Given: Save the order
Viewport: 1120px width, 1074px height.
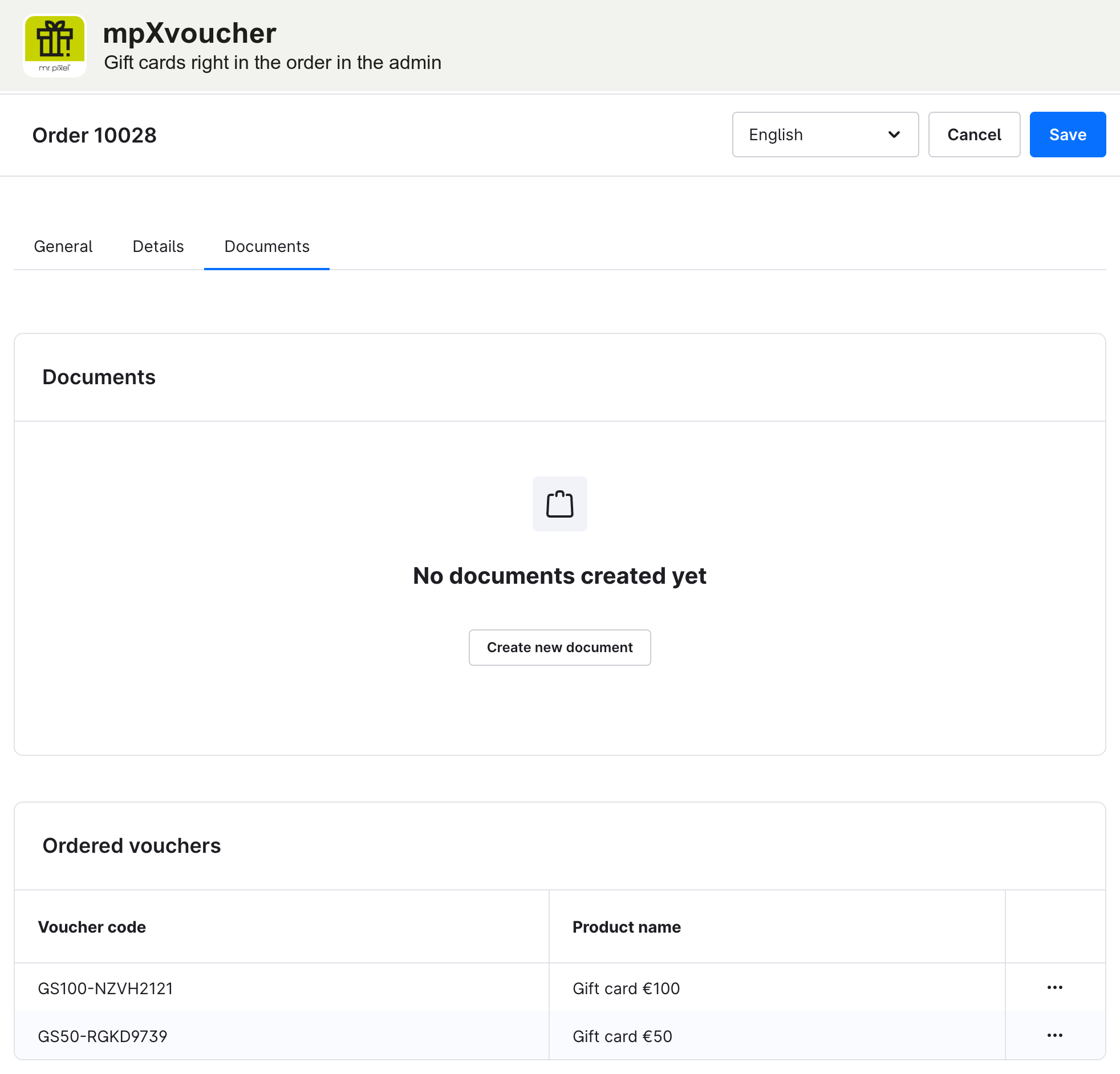Looking at the screenshot, I should point(1068,135).
